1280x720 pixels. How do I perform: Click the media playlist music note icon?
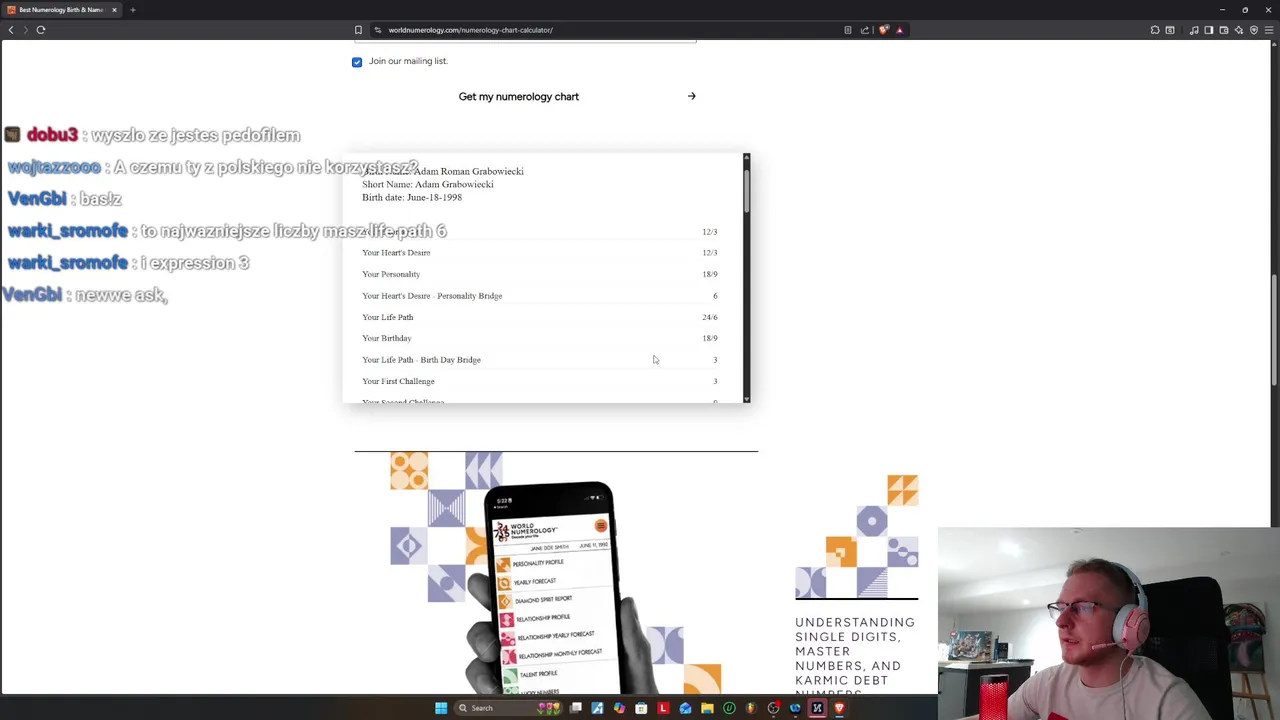(1194, 30)
